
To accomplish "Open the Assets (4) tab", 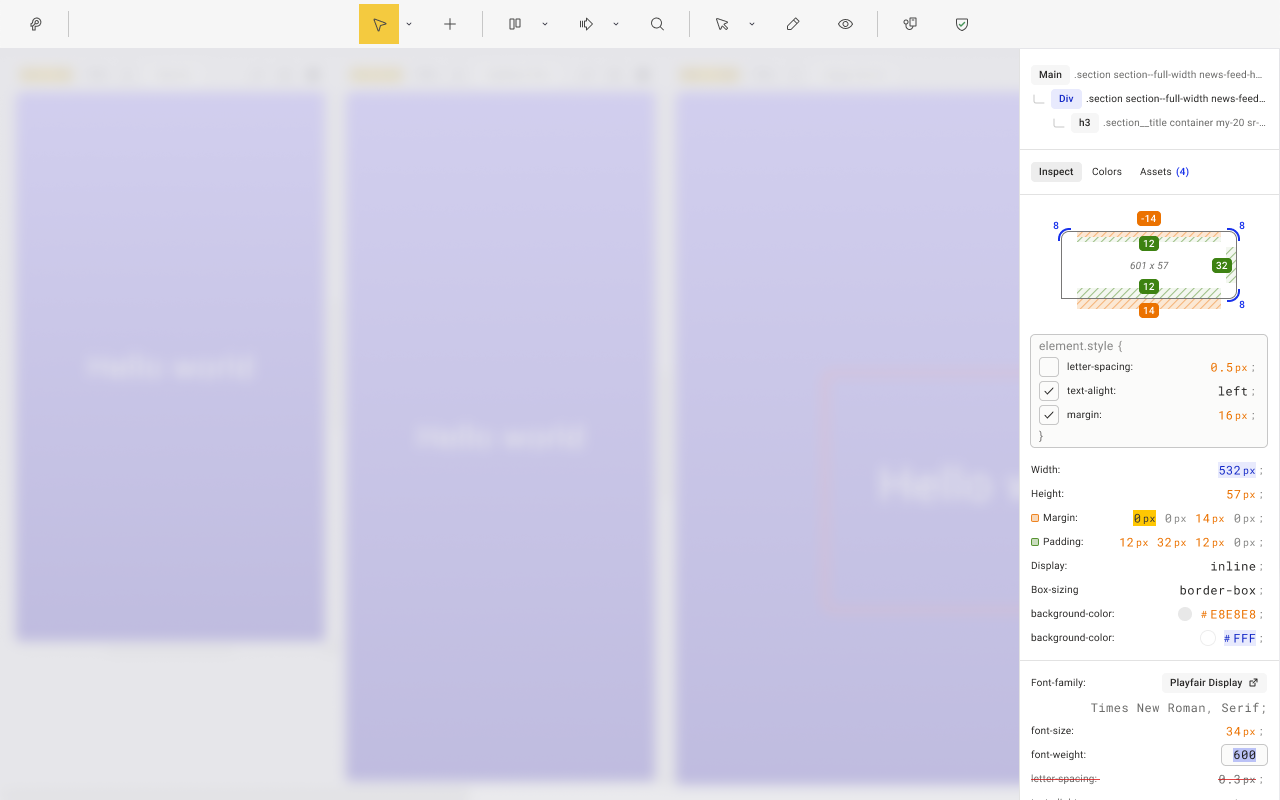I will tap(1164, 172).
